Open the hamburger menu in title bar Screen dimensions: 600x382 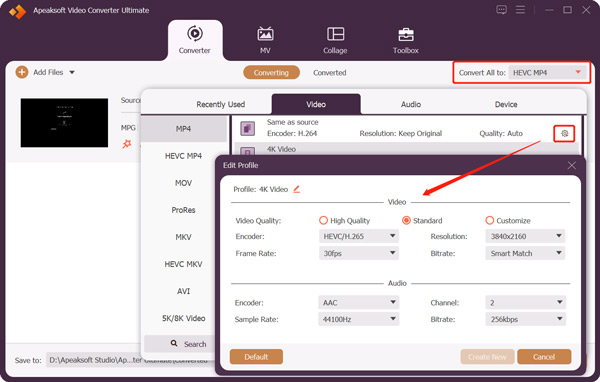[520, 10]
